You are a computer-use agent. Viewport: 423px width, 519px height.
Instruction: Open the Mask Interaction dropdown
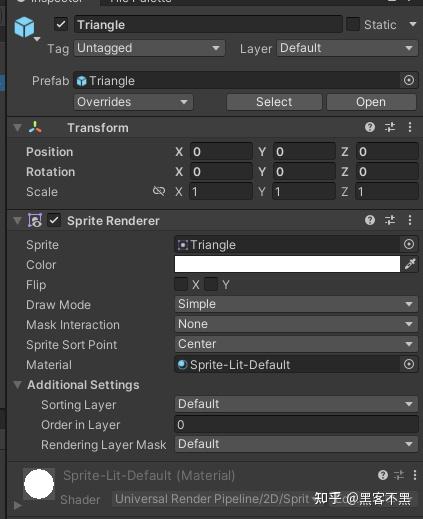(x=296, y=324)
